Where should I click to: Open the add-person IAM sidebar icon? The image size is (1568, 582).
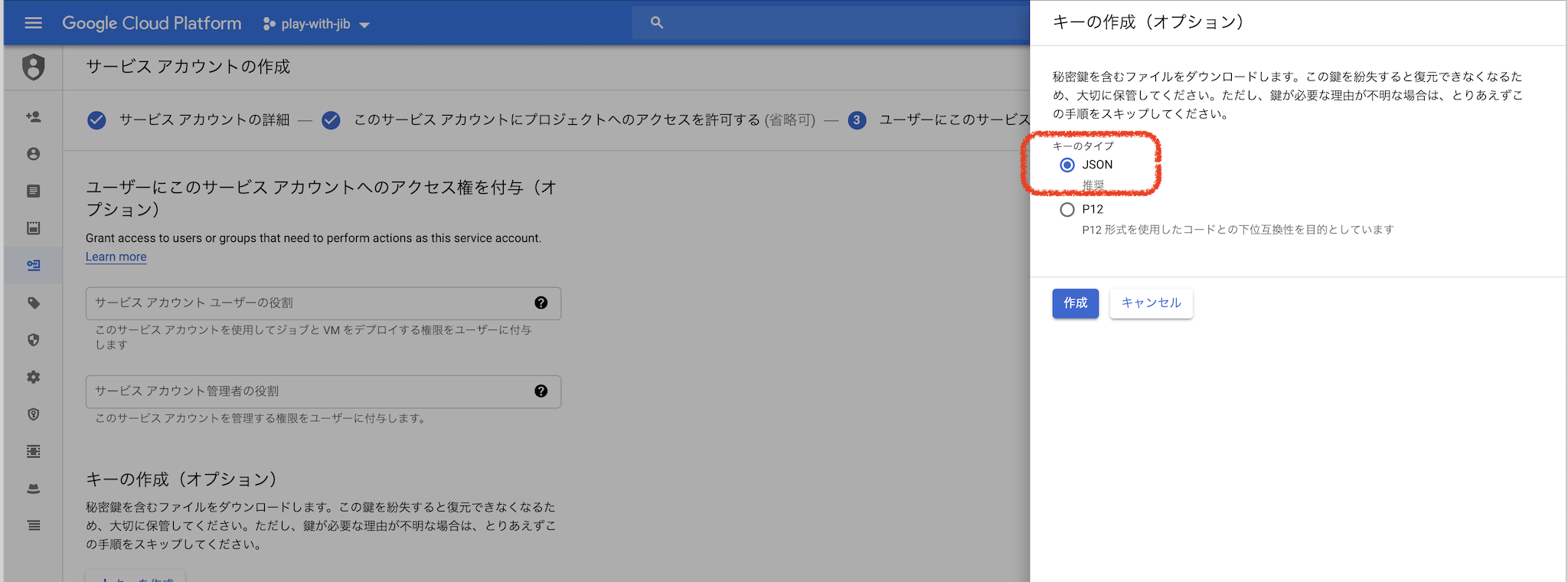[33, 117]
